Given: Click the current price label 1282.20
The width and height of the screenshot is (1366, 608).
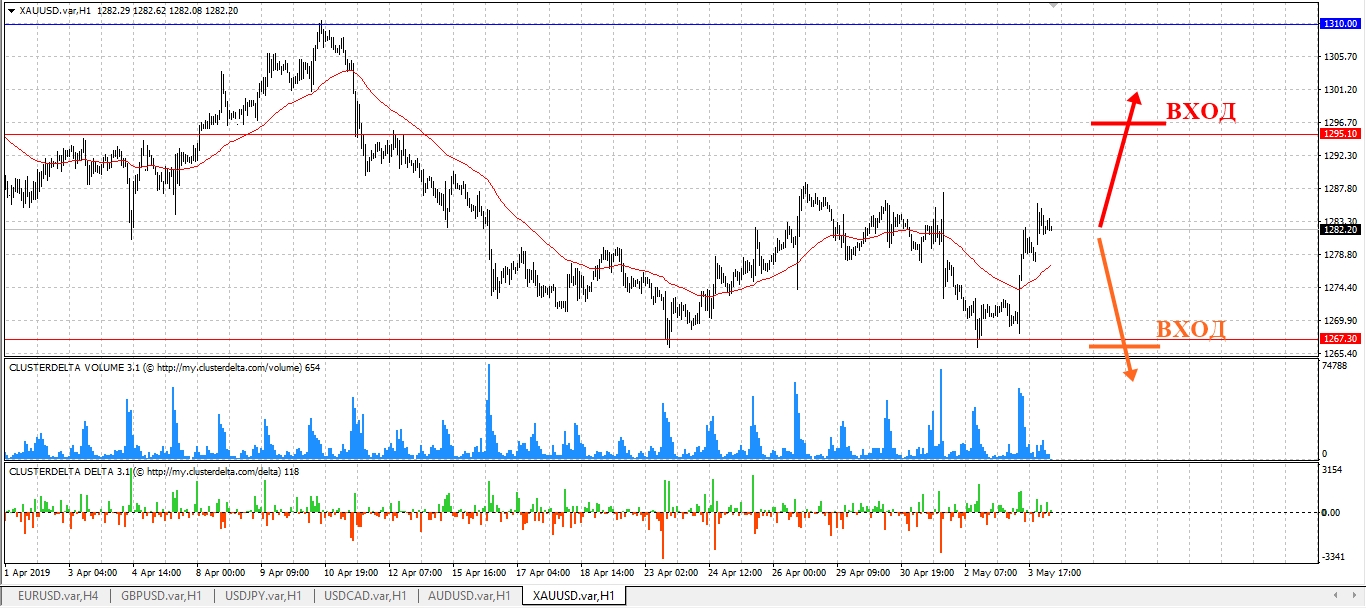Looking at the screenshot, I should click(x=1340, y=229).
